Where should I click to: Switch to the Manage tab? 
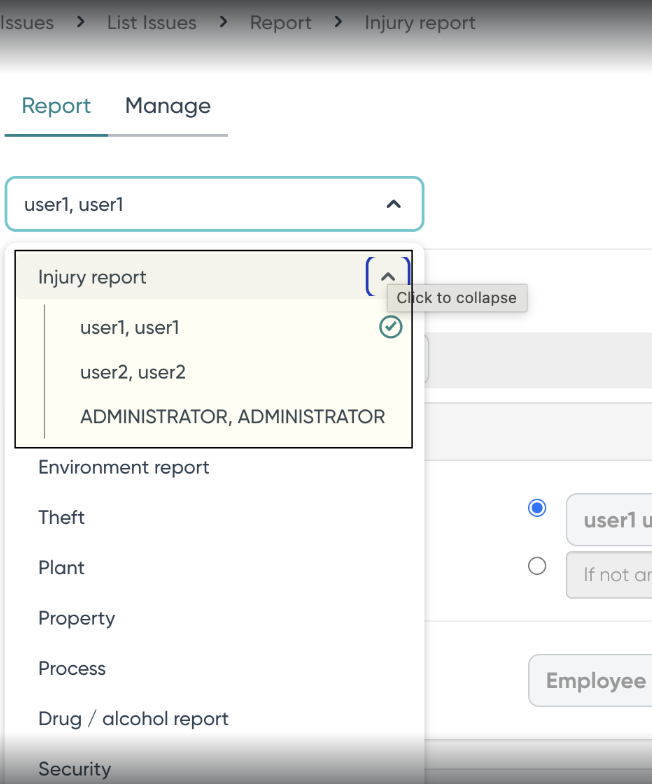coord(168,106)
